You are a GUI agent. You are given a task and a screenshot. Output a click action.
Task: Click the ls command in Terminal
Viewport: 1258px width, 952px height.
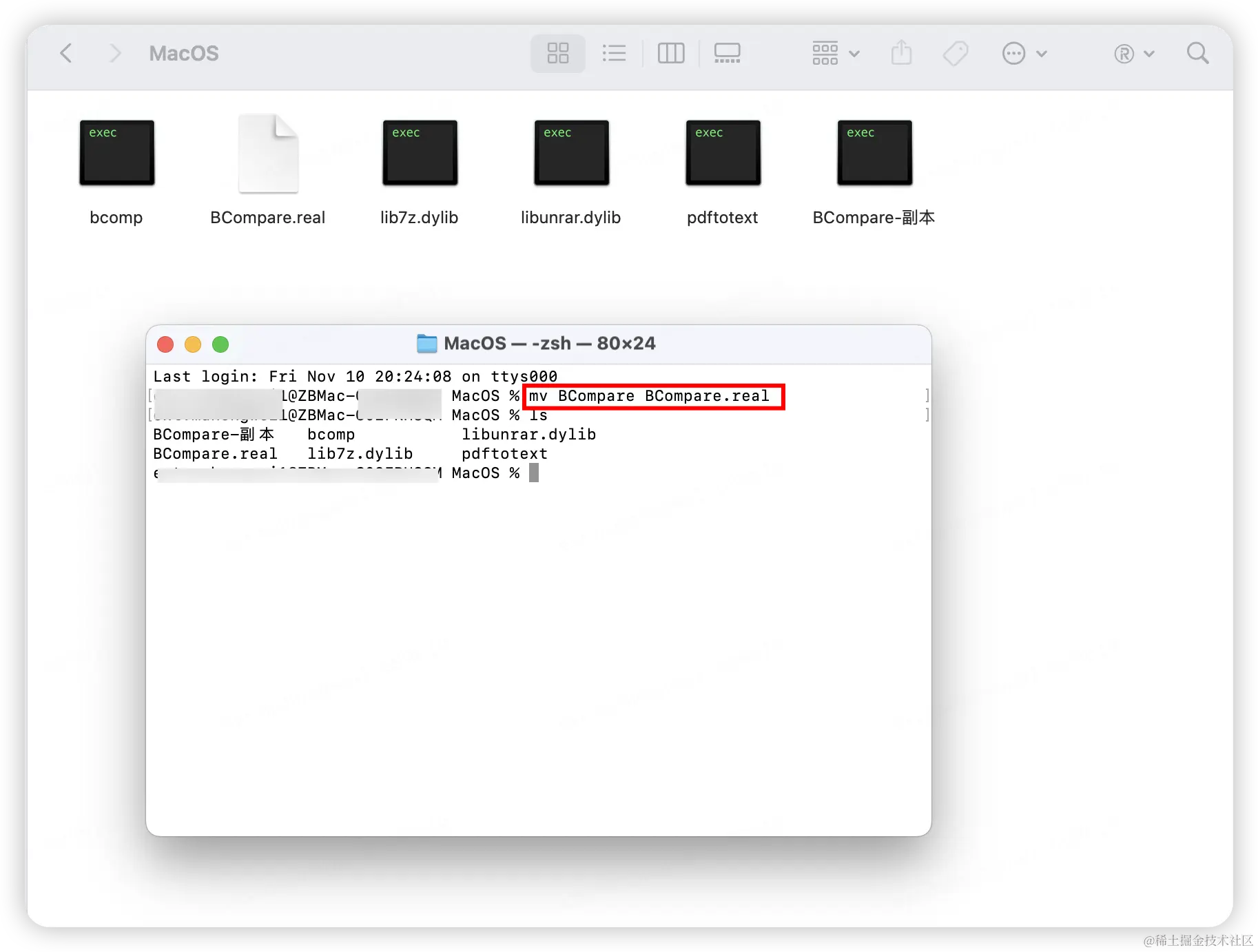(x=539, y=415)
